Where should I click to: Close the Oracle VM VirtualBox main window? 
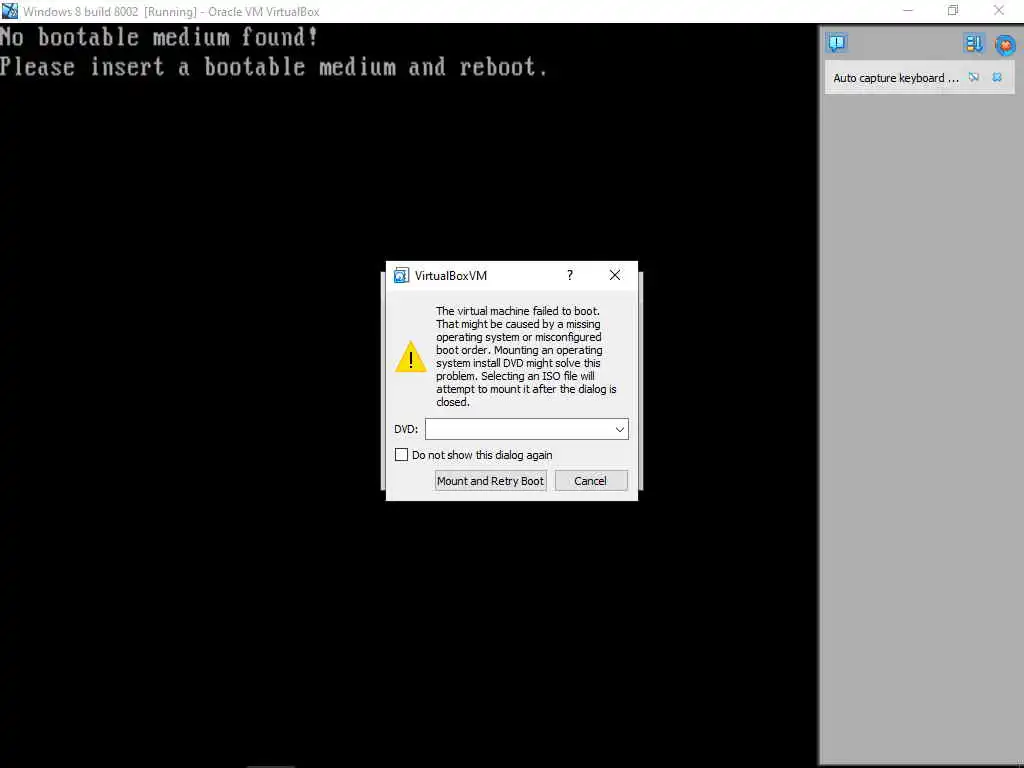pyautogui.click(x=999, y=10)
